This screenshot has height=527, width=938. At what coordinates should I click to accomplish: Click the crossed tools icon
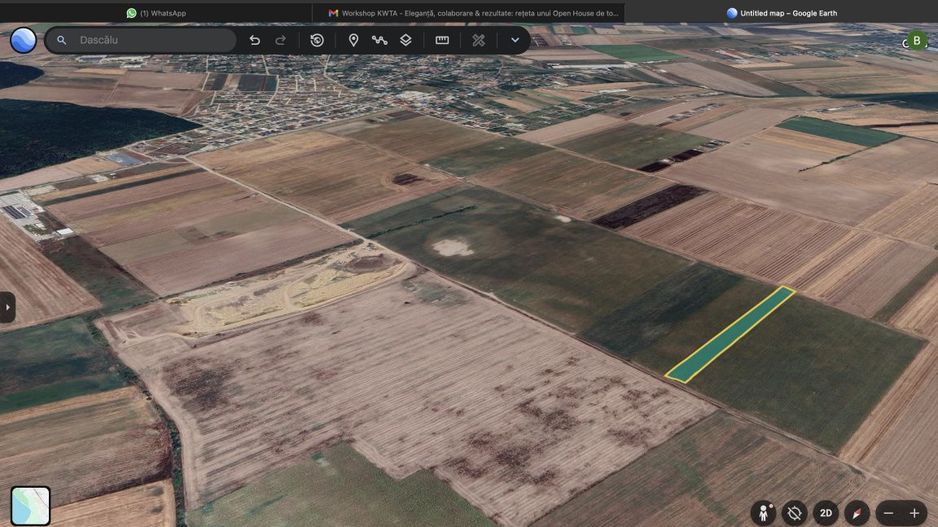point(479,40)
